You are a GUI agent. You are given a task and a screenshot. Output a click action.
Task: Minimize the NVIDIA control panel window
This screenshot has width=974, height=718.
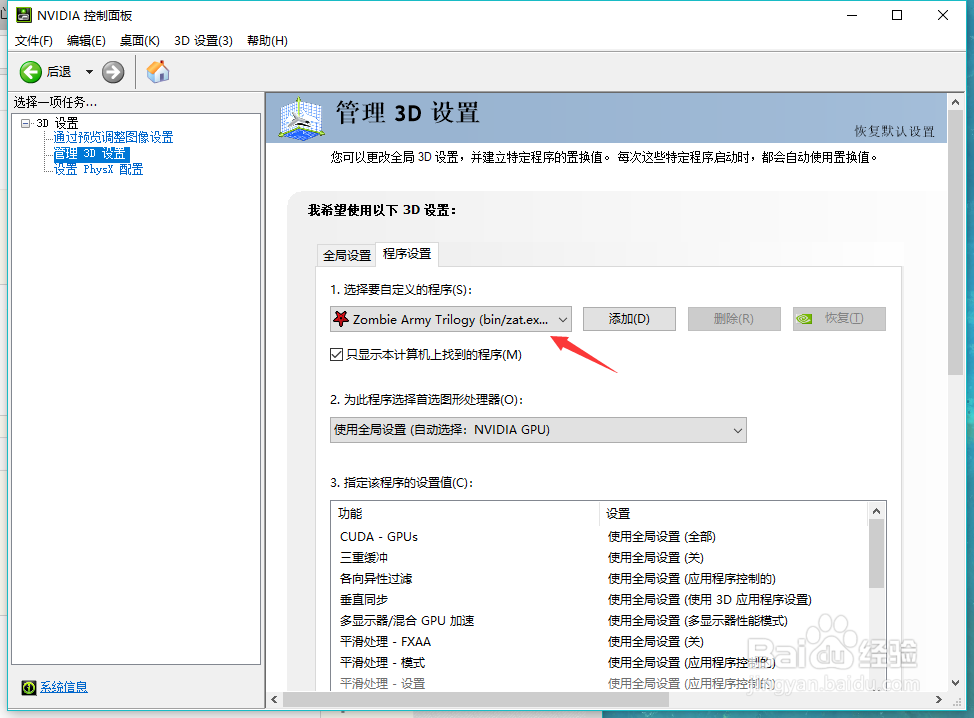point(852,15)
